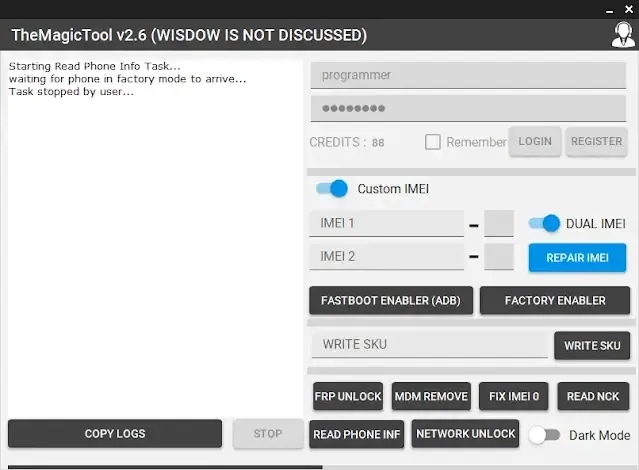Focus the WRITE SKU text field
Image resolution: width=639 pixels, height=470 pixels.
[430, 345]
